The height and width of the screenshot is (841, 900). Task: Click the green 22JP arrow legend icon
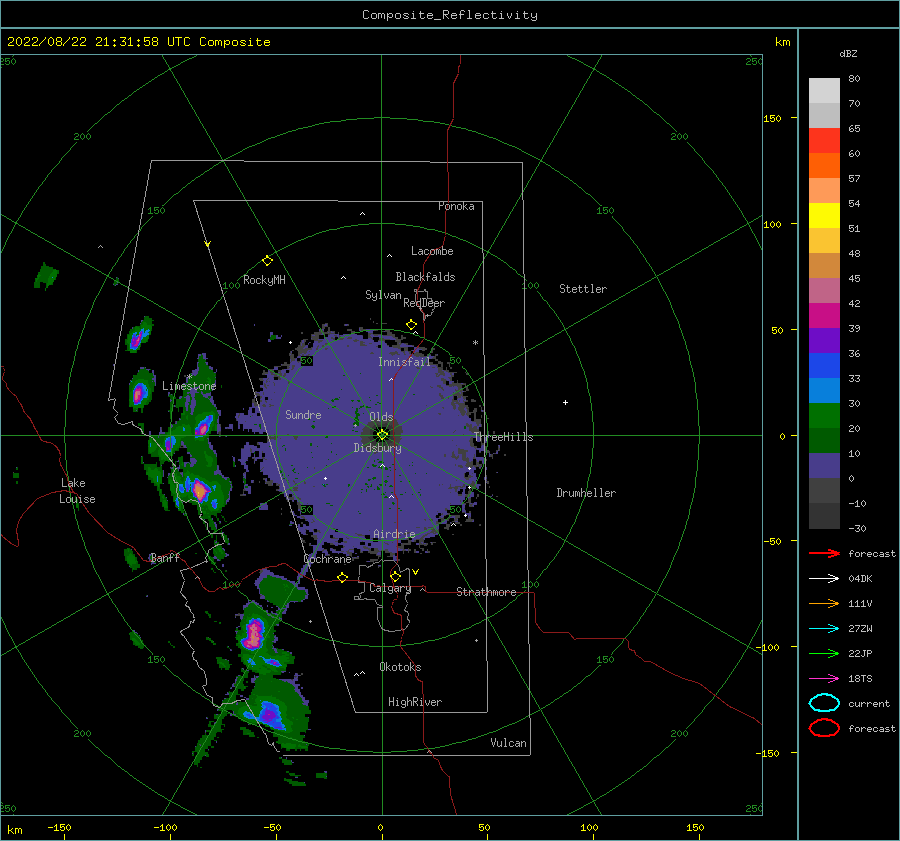click(824, 653)
